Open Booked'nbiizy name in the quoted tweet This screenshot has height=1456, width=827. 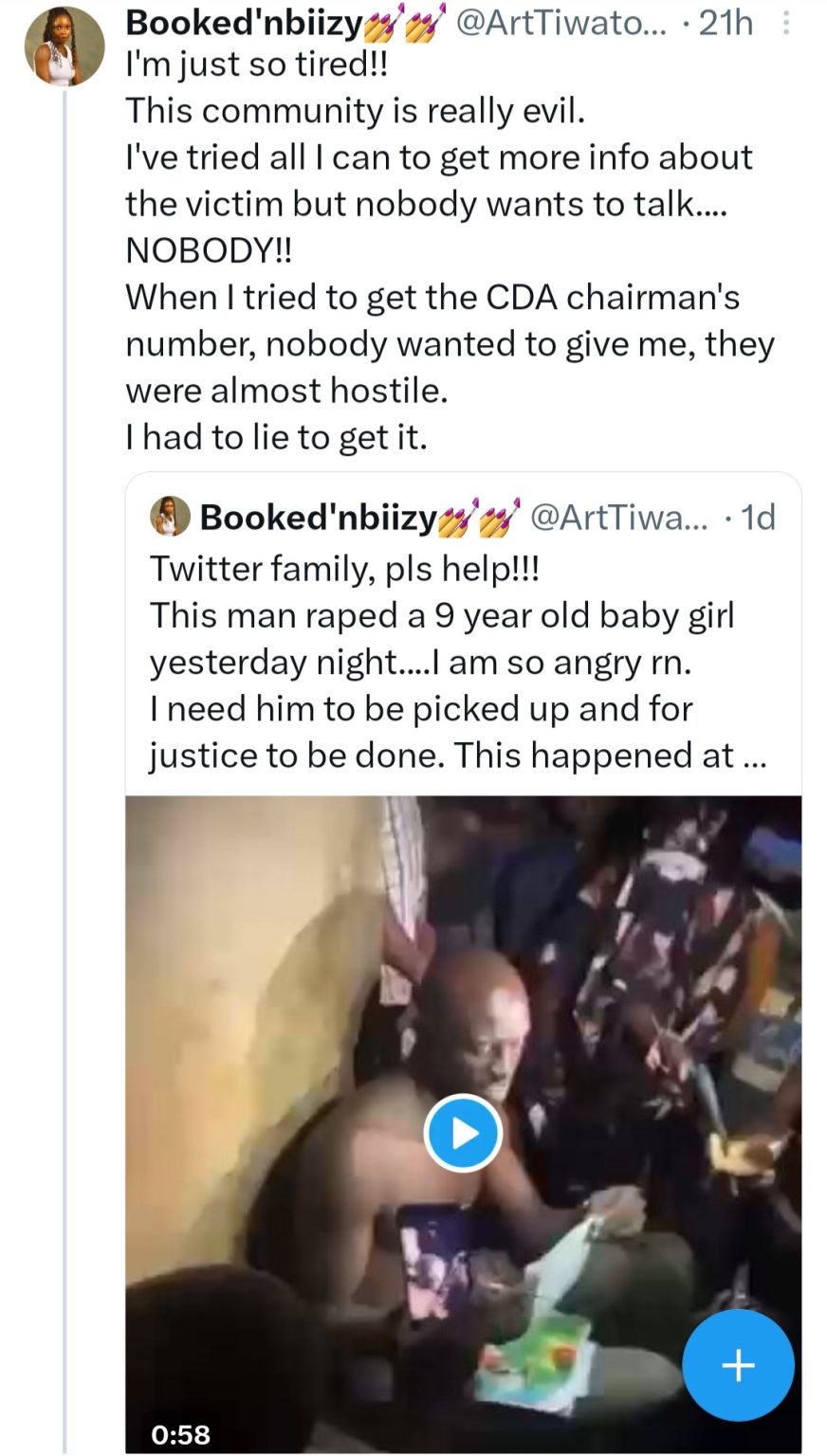point(318,518)
